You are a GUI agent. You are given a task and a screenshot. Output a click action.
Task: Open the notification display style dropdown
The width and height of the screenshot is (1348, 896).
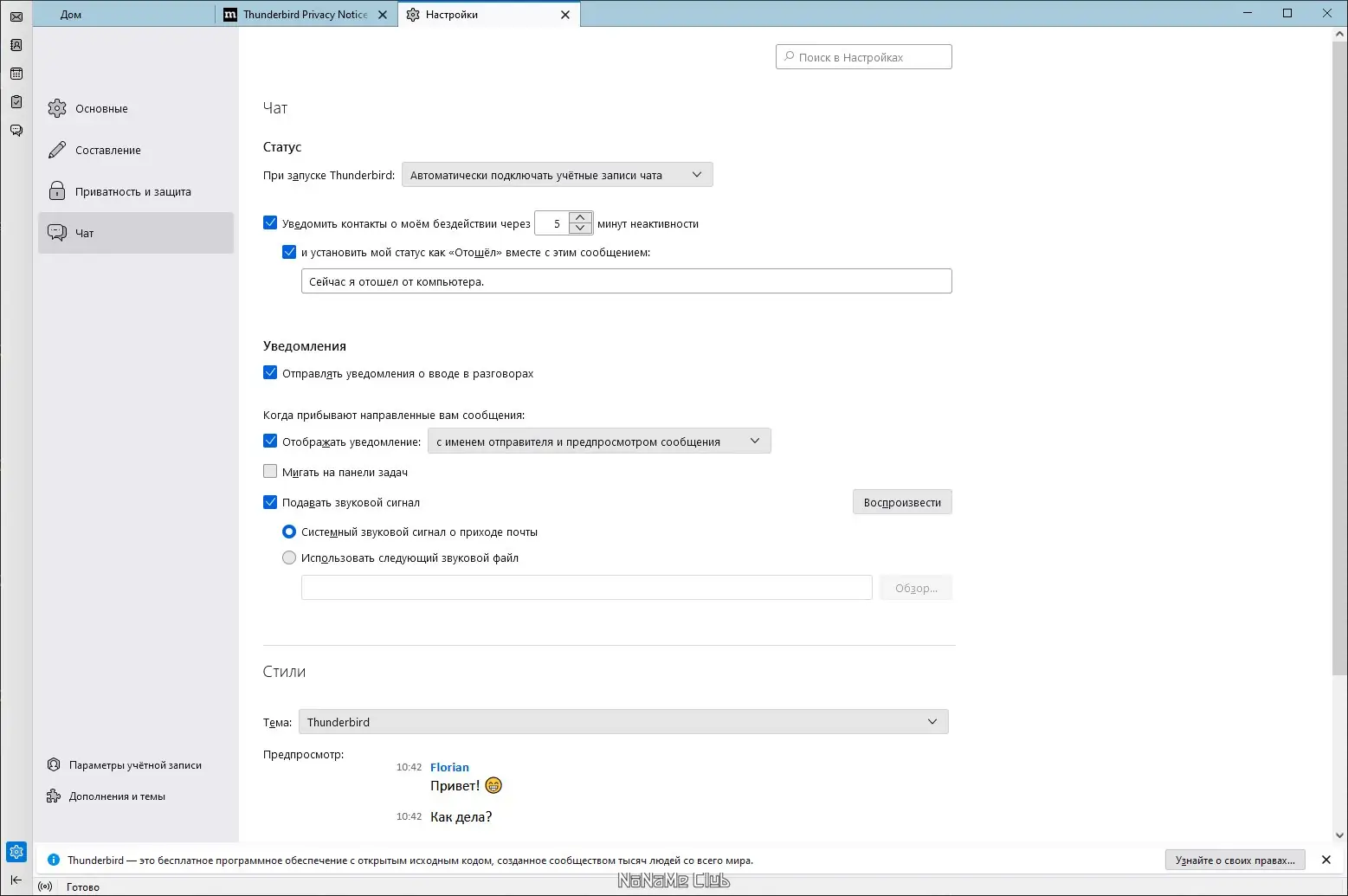599,442
